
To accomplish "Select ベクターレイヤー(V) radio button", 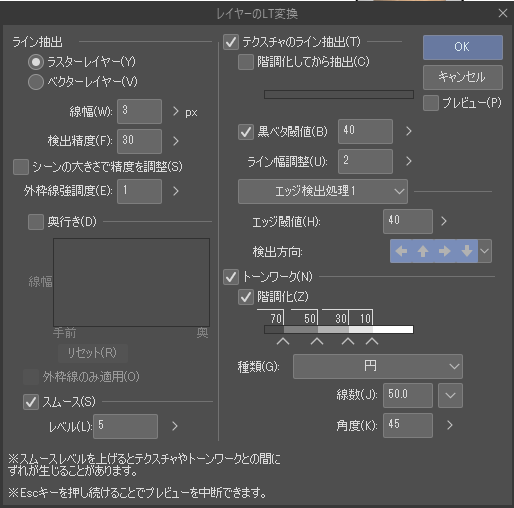I will coord(36,82).
